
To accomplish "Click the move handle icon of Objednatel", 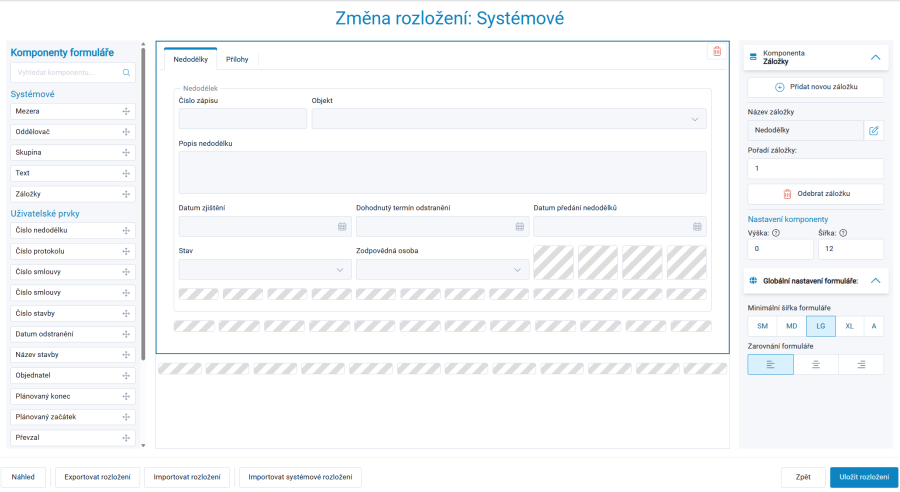I will click(x=126, y=375).
